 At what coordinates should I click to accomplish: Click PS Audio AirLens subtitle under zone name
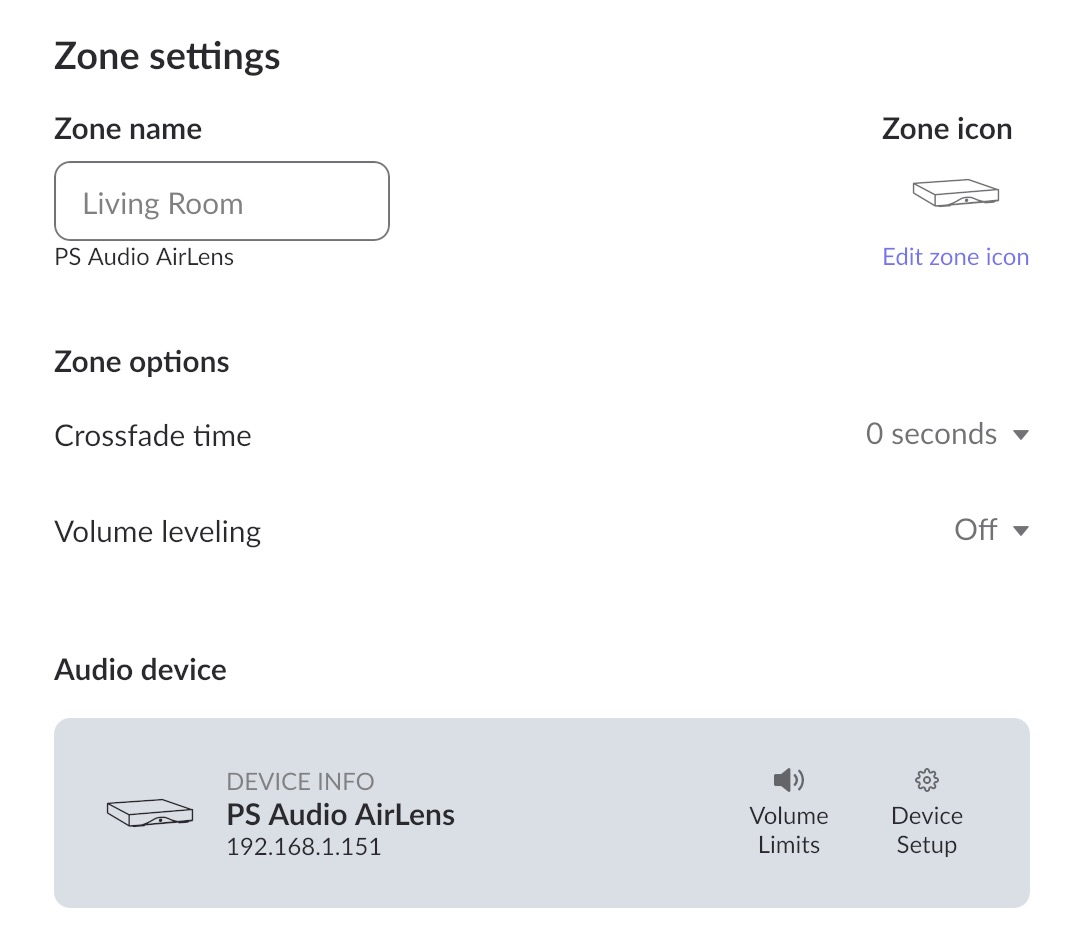[x=144, y=257]
